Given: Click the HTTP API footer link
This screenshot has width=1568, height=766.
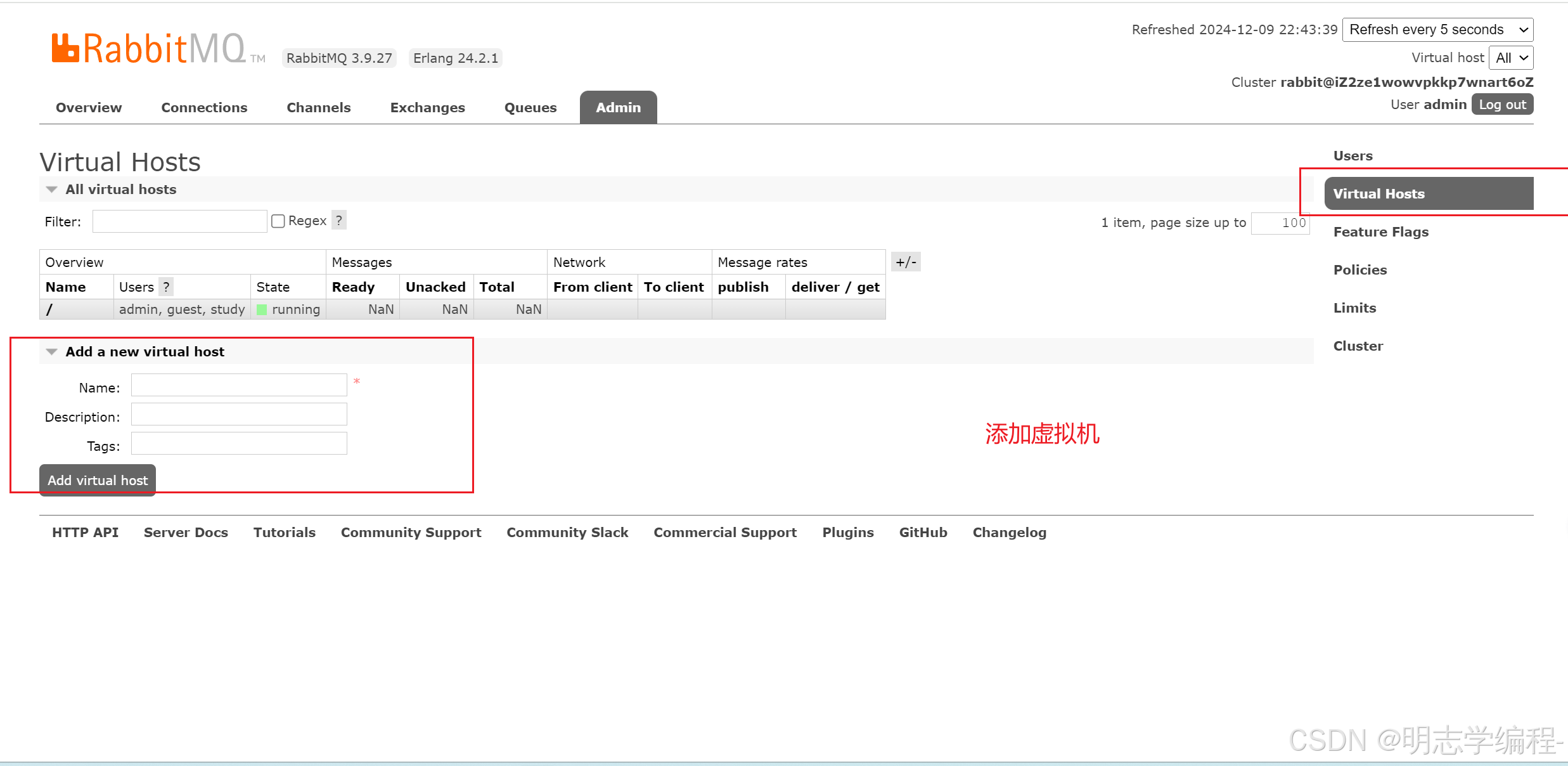Looking at the screenshot, I should click(84, 532).
